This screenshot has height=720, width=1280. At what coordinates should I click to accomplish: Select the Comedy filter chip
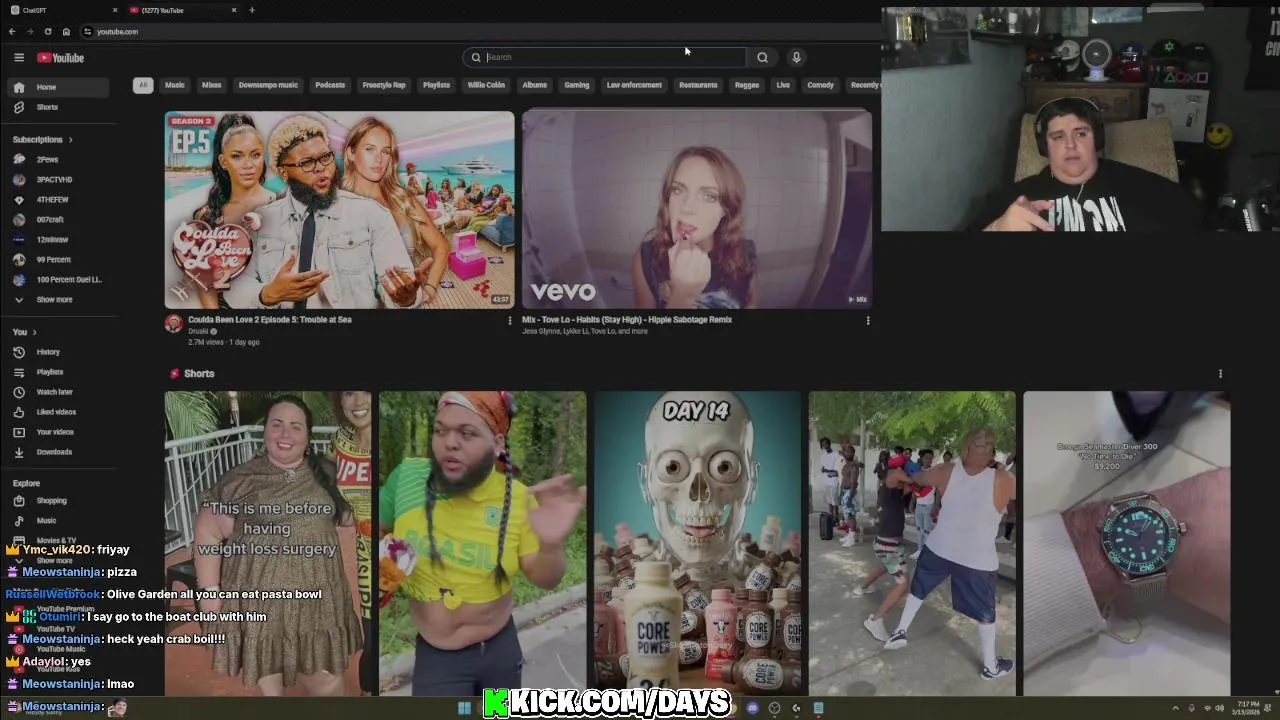821,85
